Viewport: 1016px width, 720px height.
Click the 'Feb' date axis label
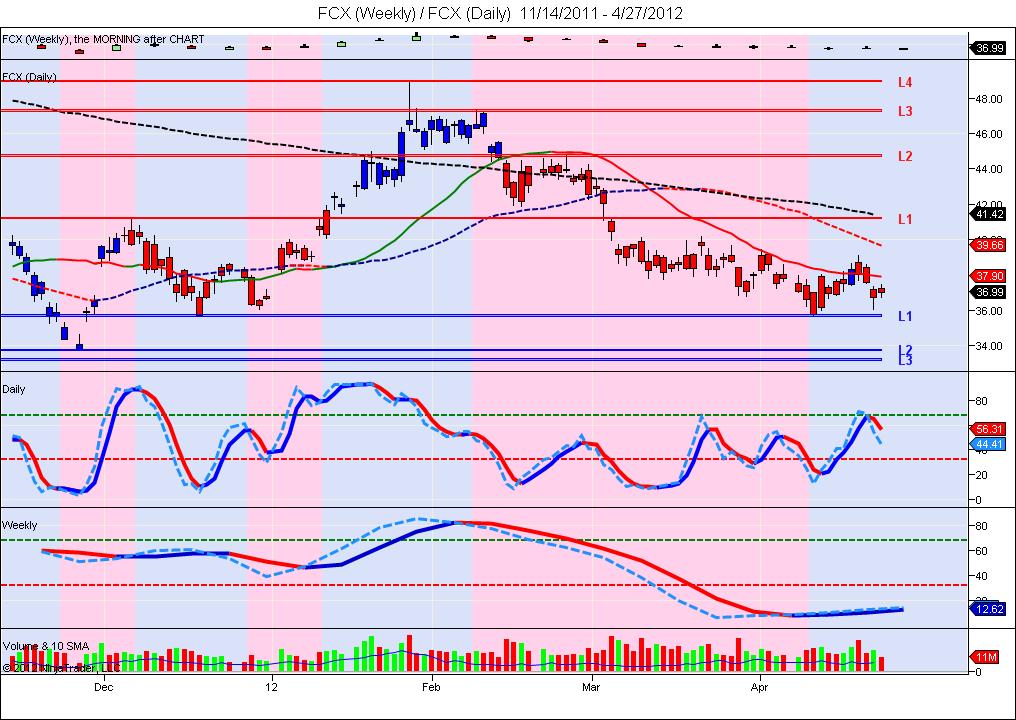431,687
